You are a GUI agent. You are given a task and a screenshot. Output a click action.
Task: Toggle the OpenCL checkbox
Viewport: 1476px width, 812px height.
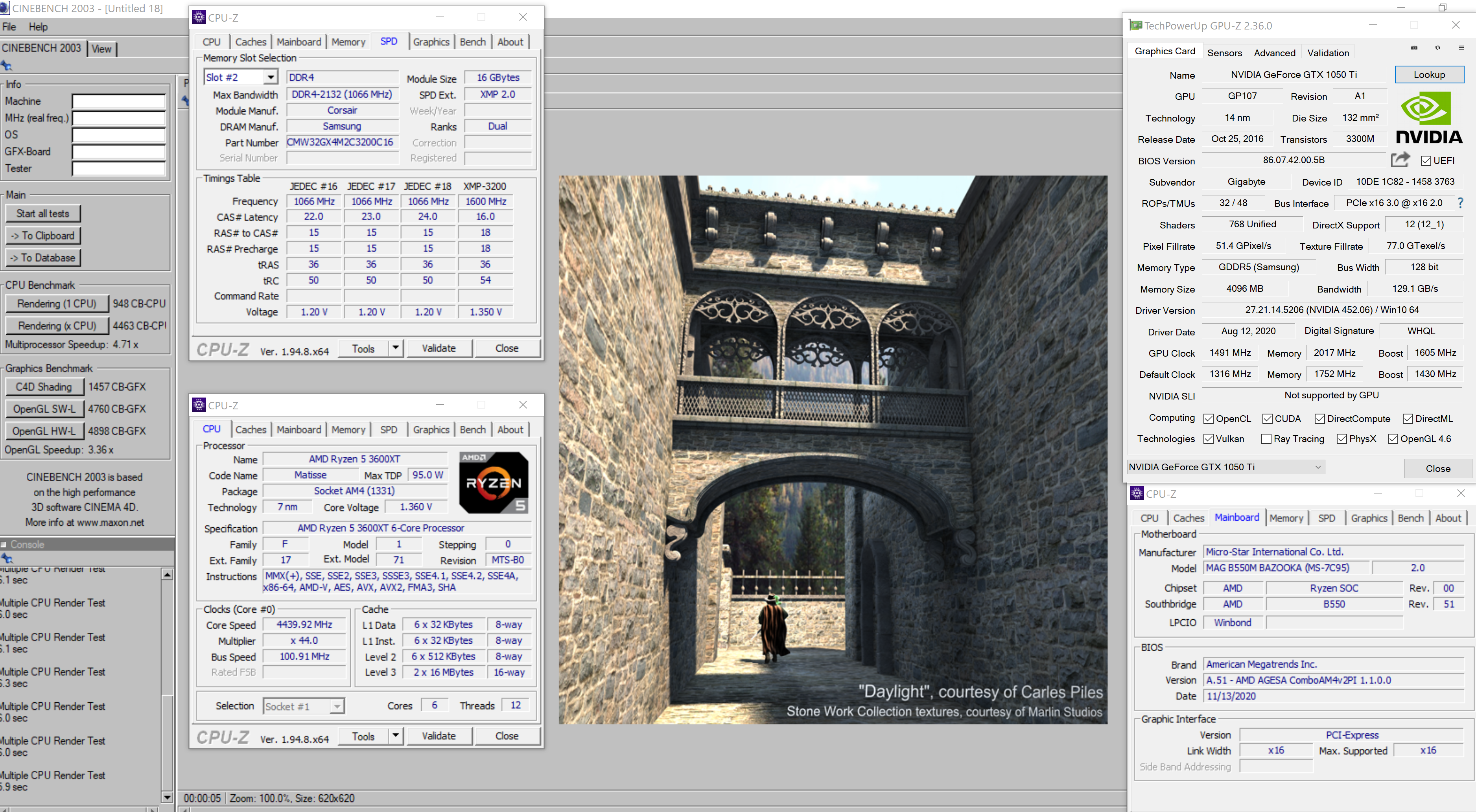pos(1209,419)
